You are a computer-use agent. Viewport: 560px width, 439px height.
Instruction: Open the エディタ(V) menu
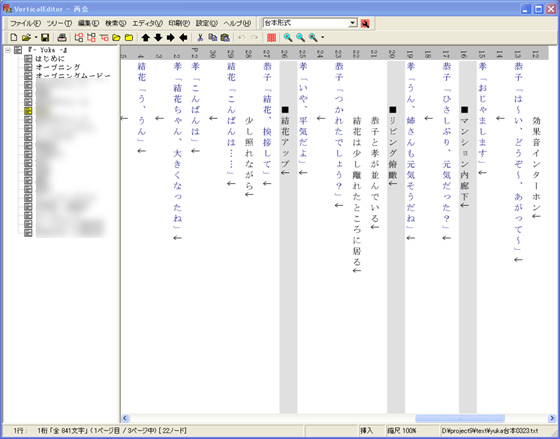(147, 24)
